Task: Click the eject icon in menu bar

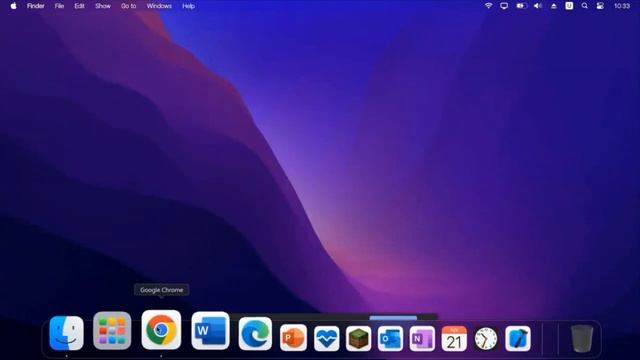Action: click(553, 6)
